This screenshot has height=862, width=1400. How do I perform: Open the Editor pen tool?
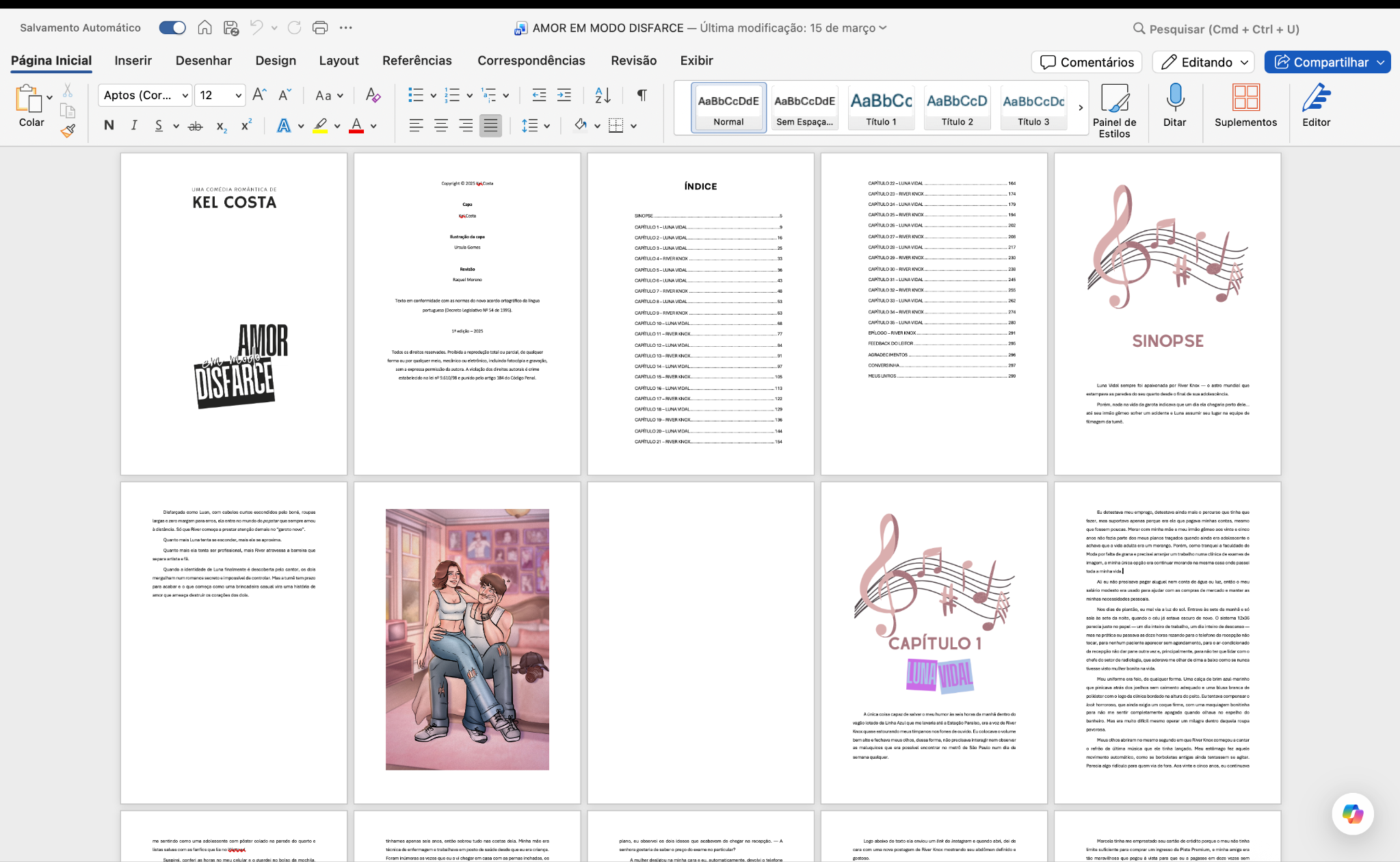click(1316, 105)
